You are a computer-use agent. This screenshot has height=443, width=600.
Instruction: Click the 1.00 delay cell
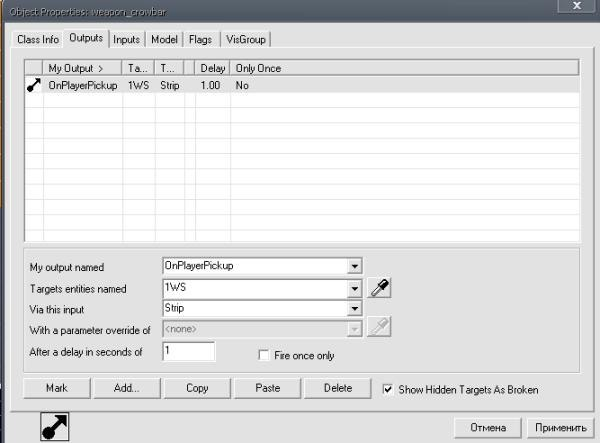[210, 85]
